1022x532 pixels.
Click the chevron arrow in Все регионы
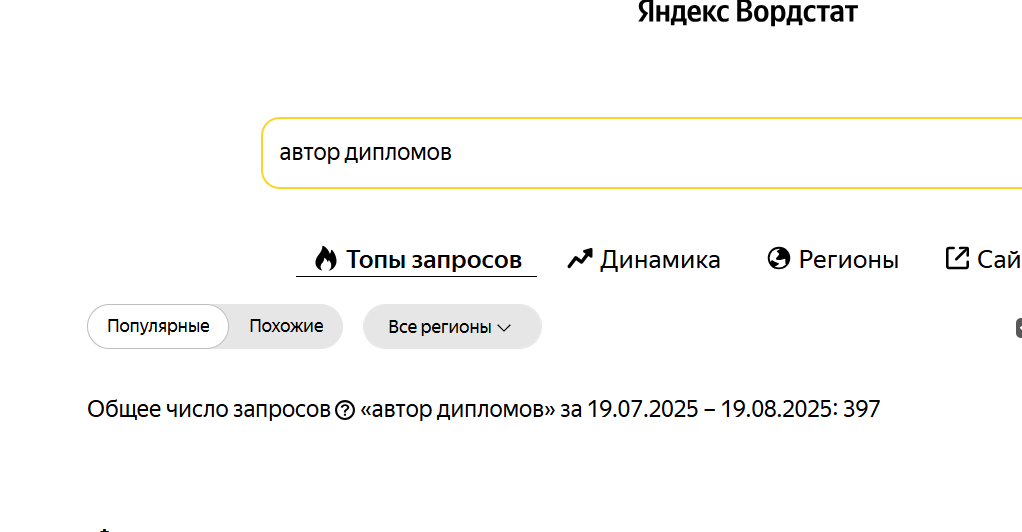click(x=504, y=327)
